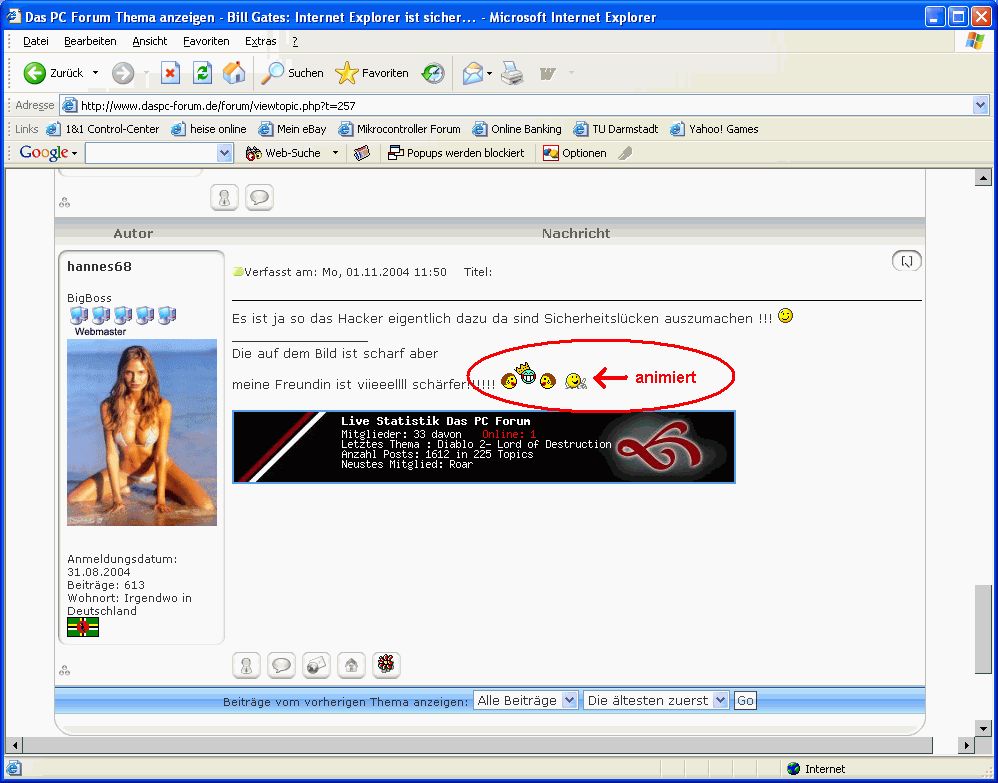Click the hannes68 avatar image
This screenshot has height=783, width=998.
pos(142,432)
